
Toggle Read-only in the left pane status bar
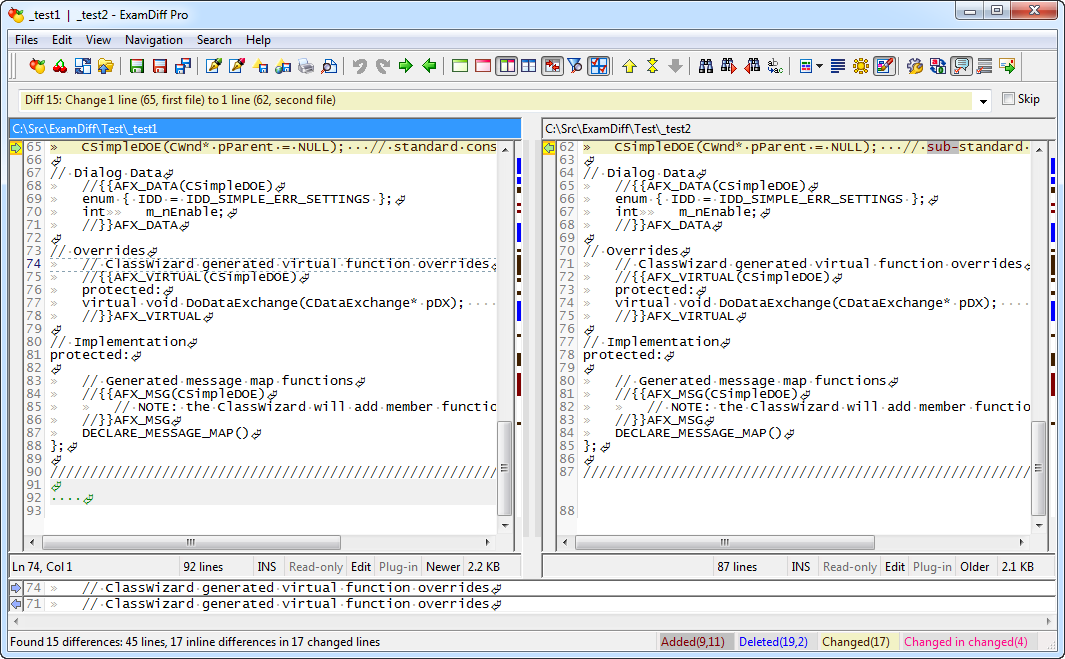tap(316, 567)
